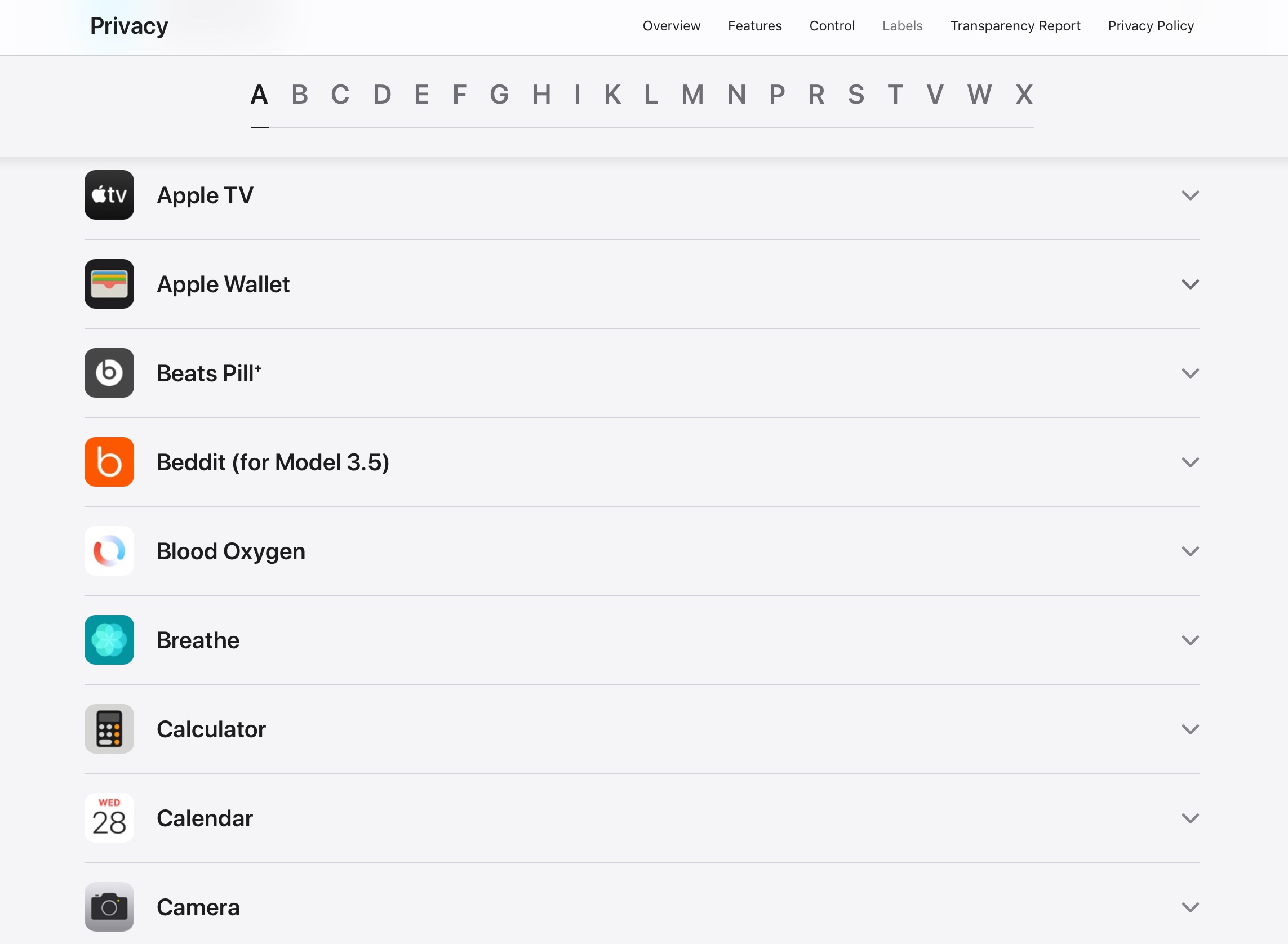Screen dimensions: 1288x944
Task: Expand the Apple Wallet row chevron
Action: [1189, 284]
